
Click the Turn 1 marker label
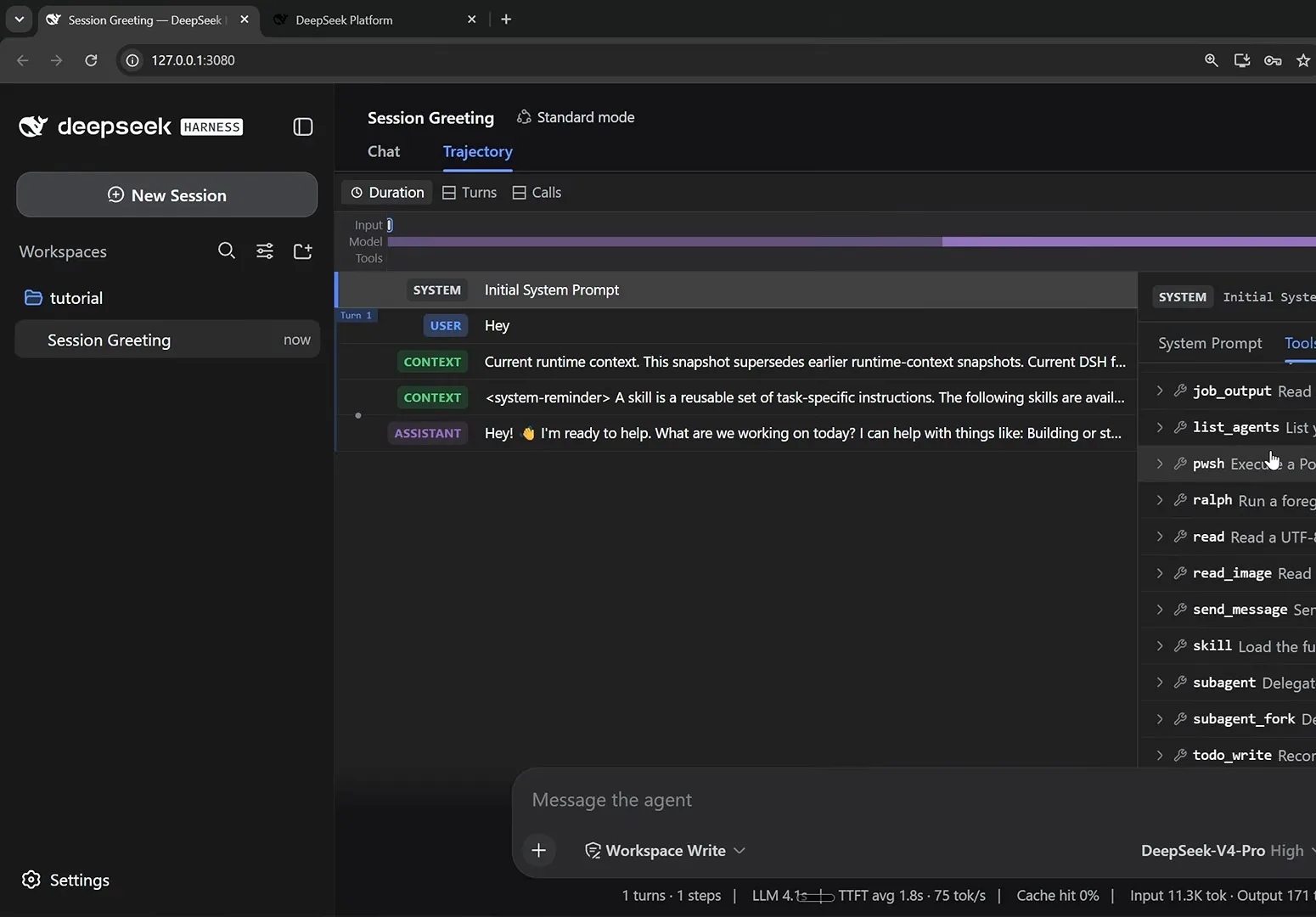pyautogui.click(x=357, y=315)
